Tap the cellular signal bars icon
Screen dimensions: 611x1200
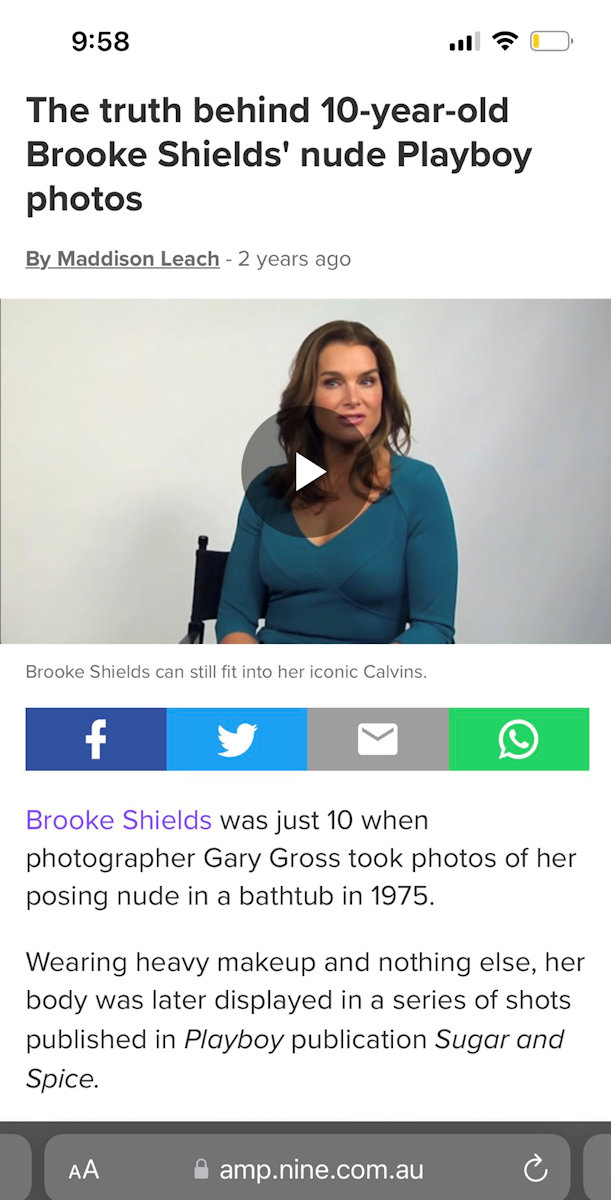point(465,42)
